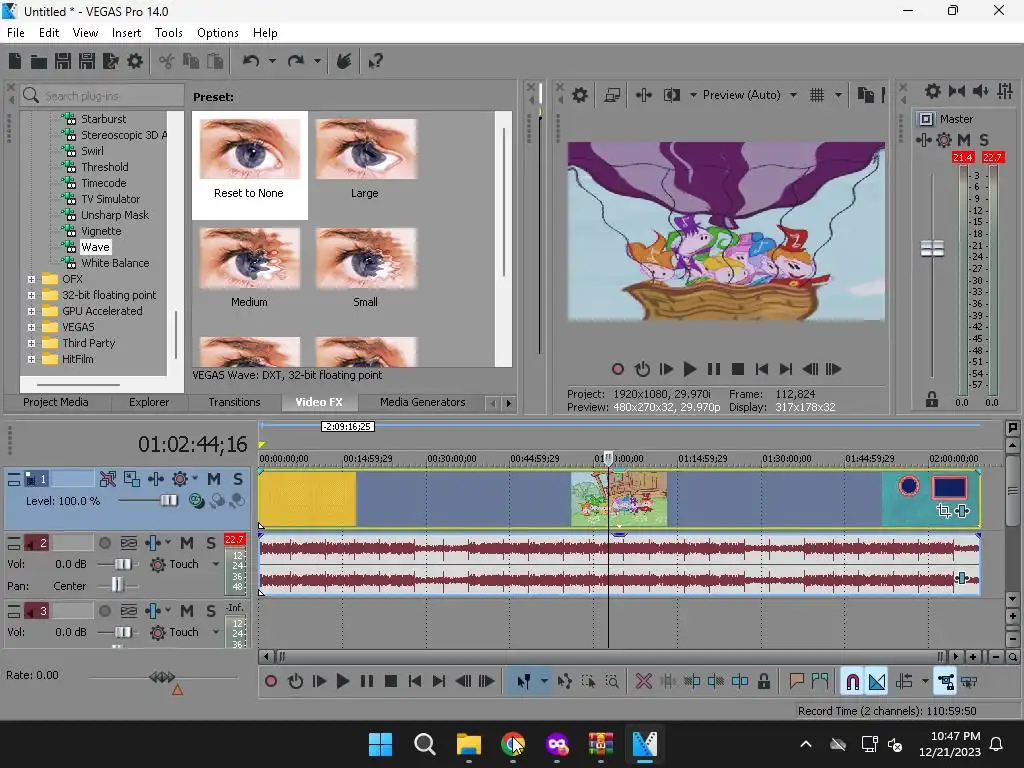Click Preview on External Monitor icon
This screenshot has height=768, width=1024.
(x=612, y=95)
